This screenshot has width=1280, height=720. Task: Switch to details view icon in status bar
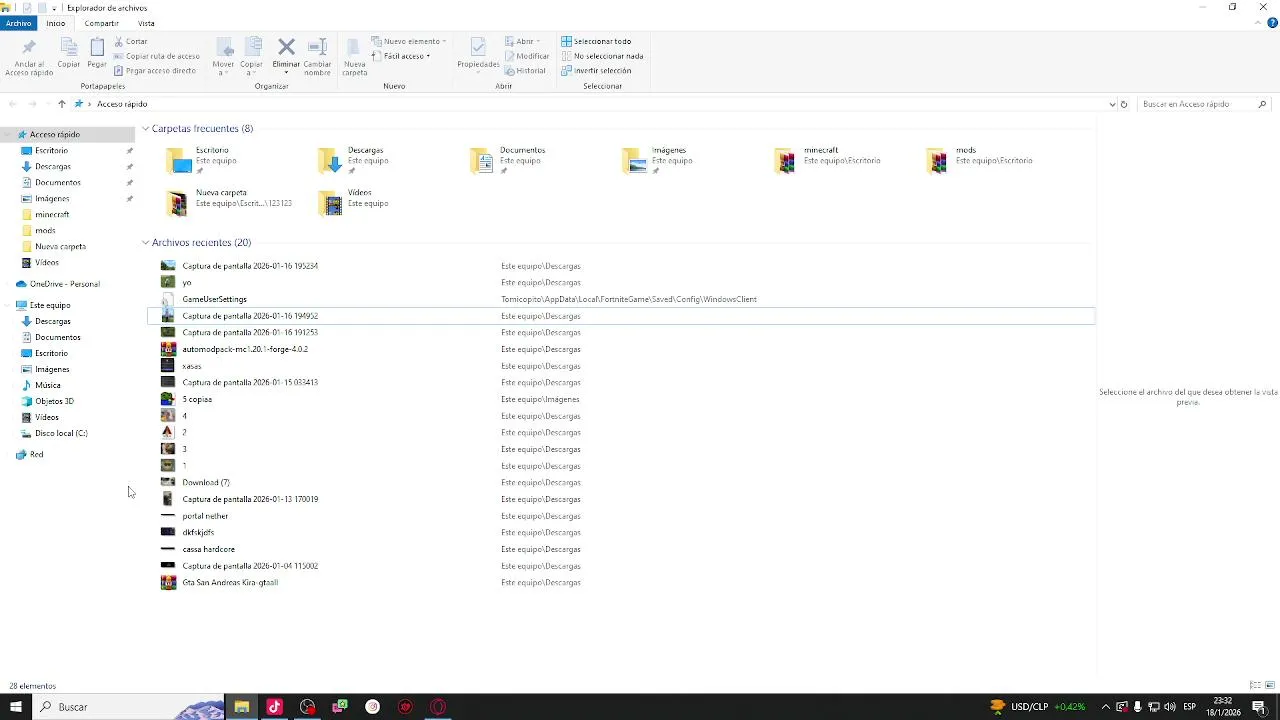pyautogui.click(x=1255, y=686)
